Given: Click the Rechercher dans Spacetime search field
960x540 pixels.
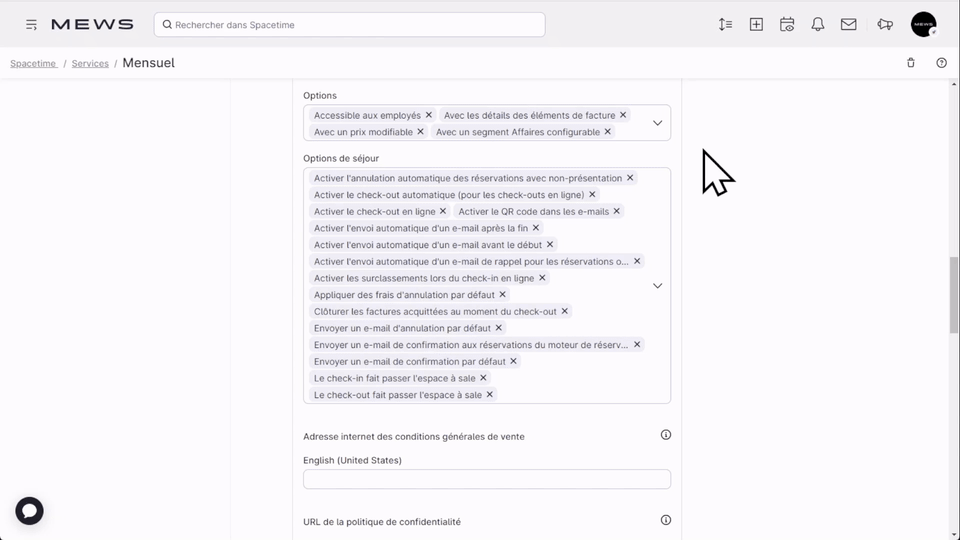Looking at the screenshot, I should [350, 25].
